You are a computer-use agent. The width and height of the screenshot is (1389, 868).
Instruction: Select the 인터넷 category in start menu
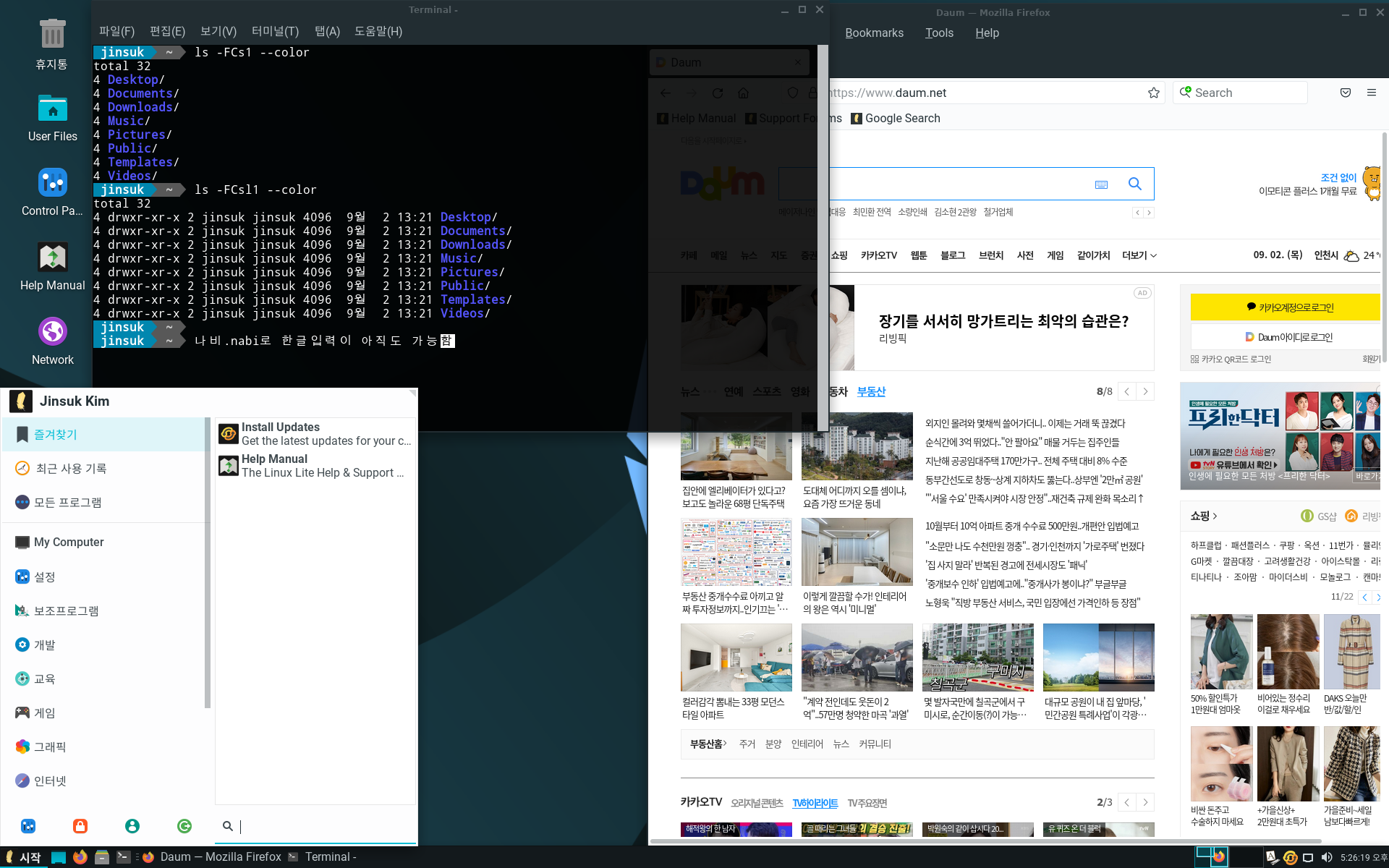click(105, 780)
